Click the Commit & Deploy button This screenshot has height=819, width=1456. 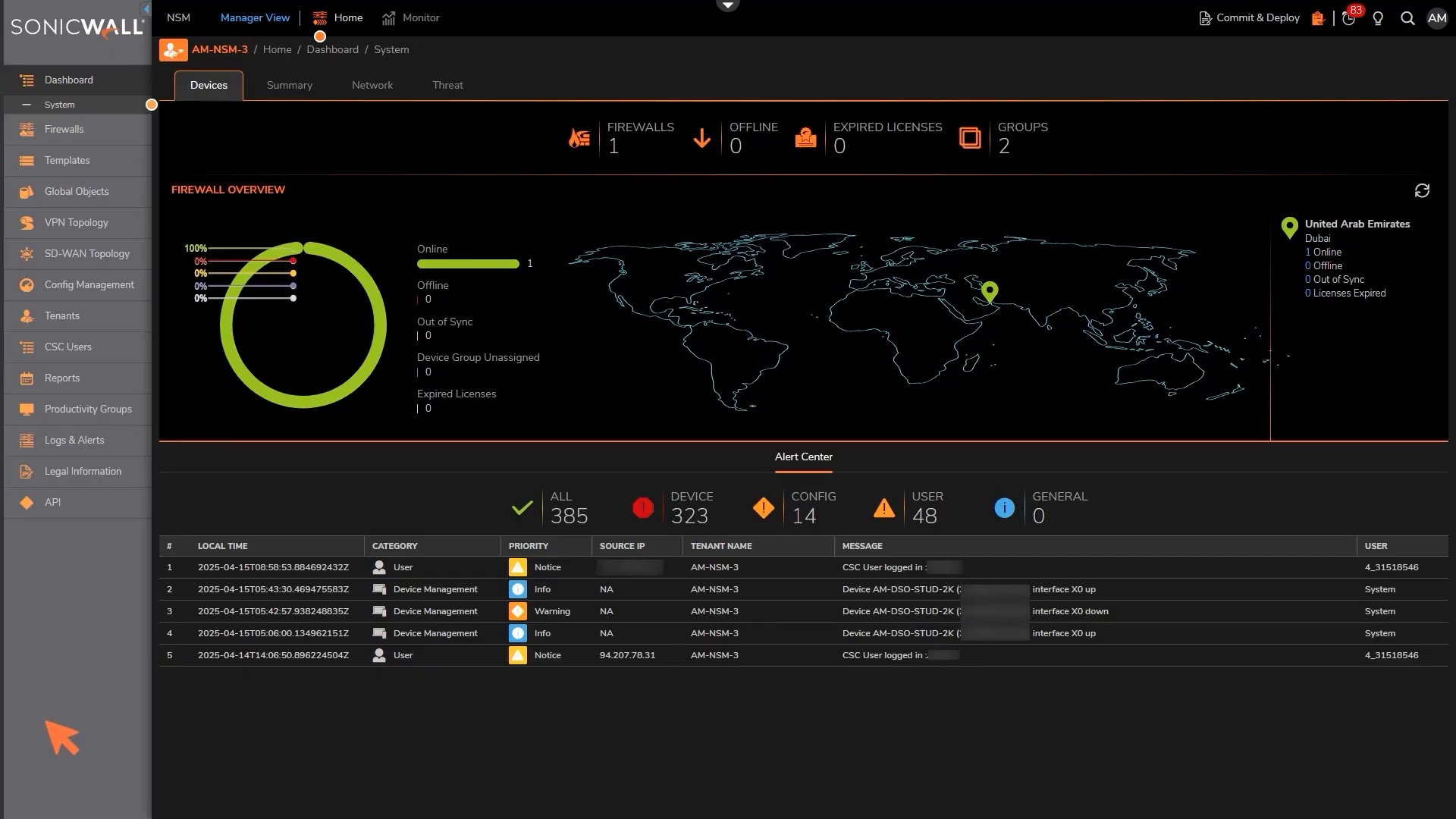point(1248,17)
